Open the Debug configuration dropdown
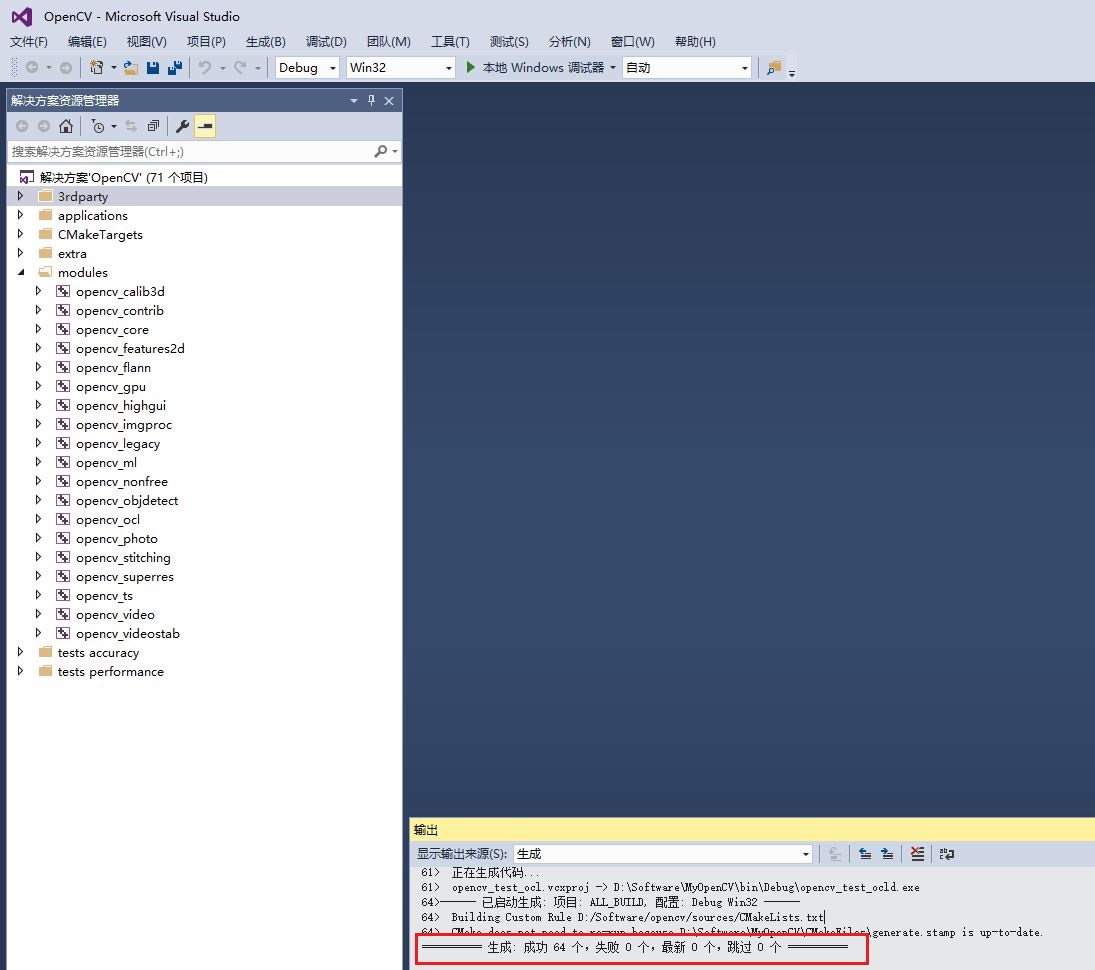Image resolution: width=1095 pixels, height=970 pixels. [307, 68]
